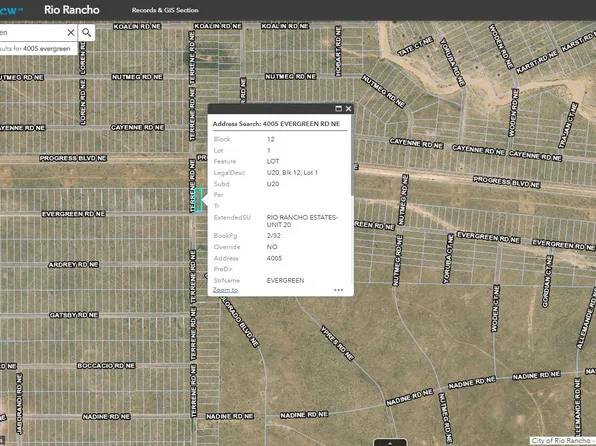Click the GORDIAN CT NE map label
Screen dimensions: 596x446
[547, 281]
